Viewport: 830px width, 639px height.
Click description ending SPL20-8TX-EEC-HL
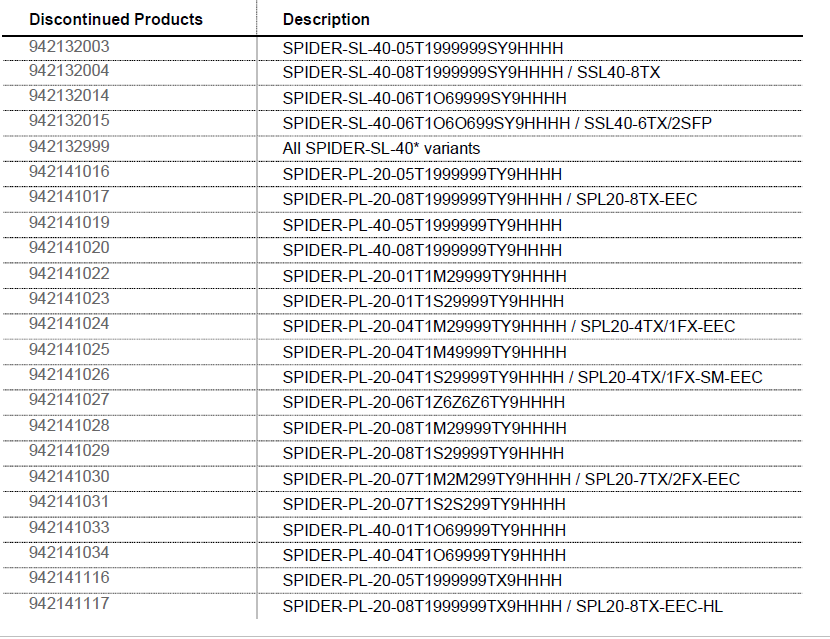click(502, 606)
